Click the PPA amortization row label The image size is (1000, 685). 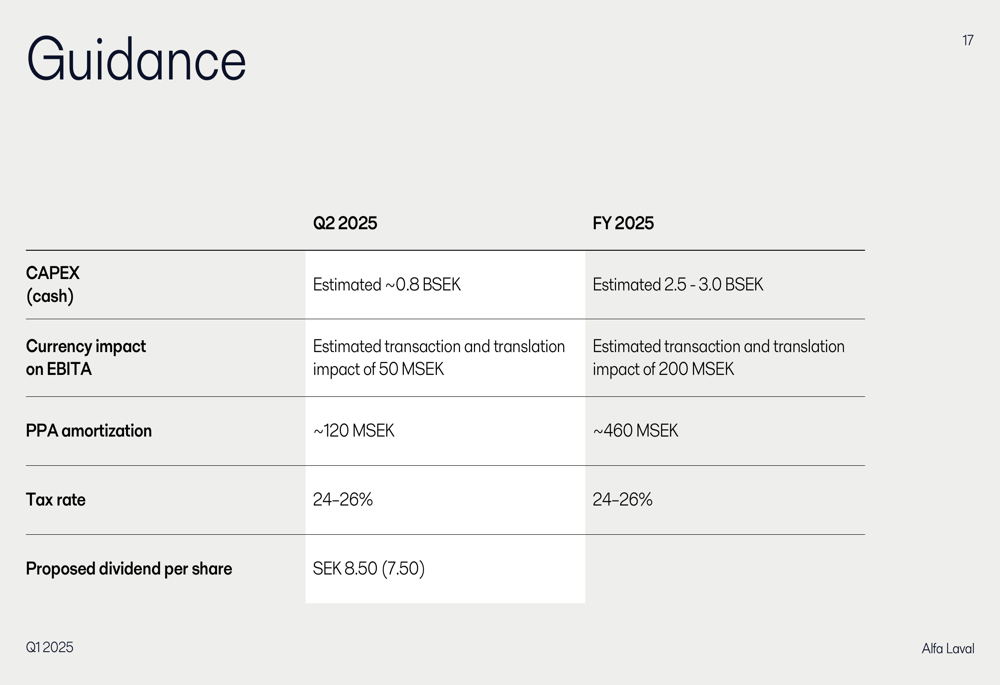(89, 431)
